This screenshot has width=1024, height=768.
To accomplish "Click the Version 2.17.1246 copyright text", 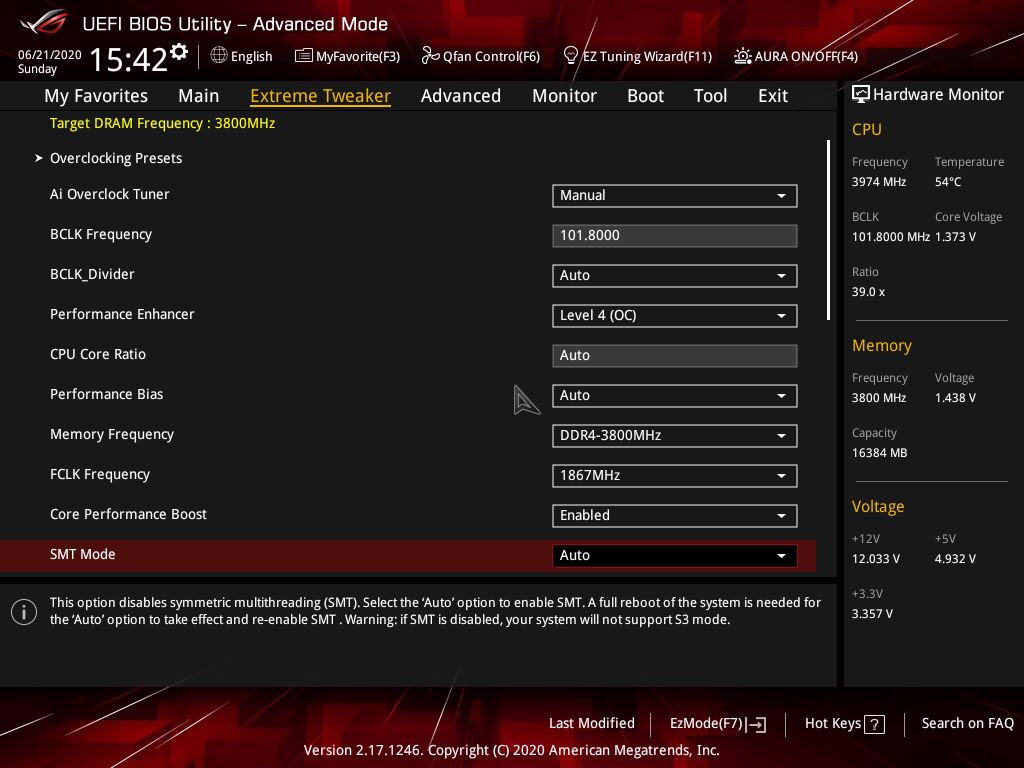I will coord(511,750).
